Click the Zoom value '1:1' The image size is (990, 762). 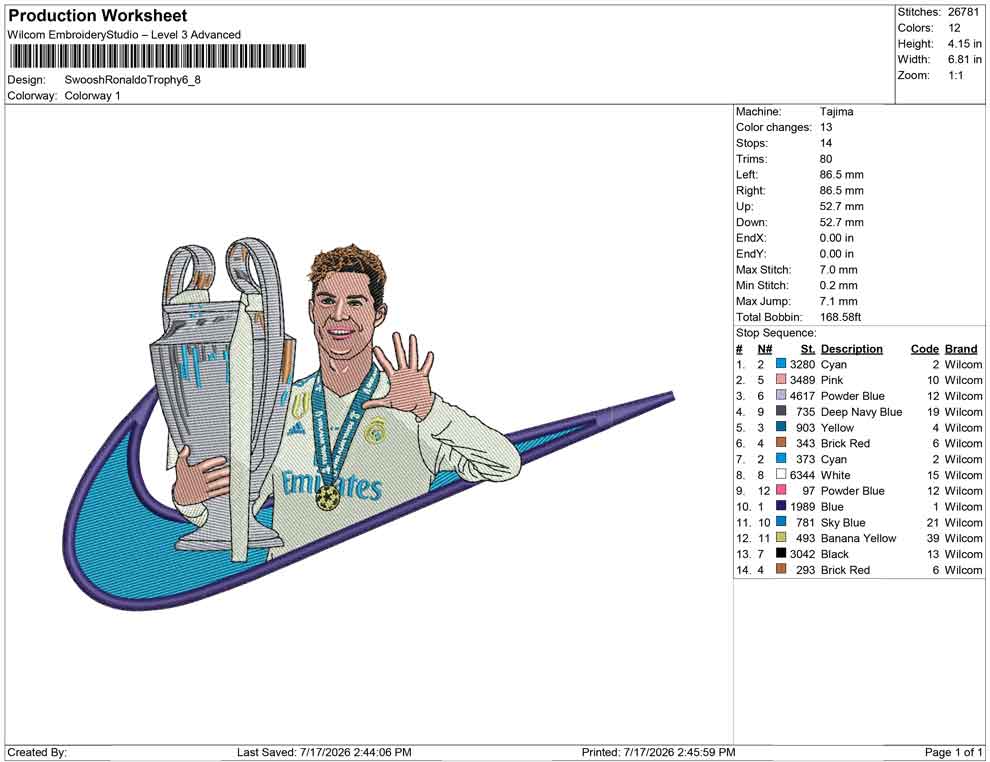[955, 75]
